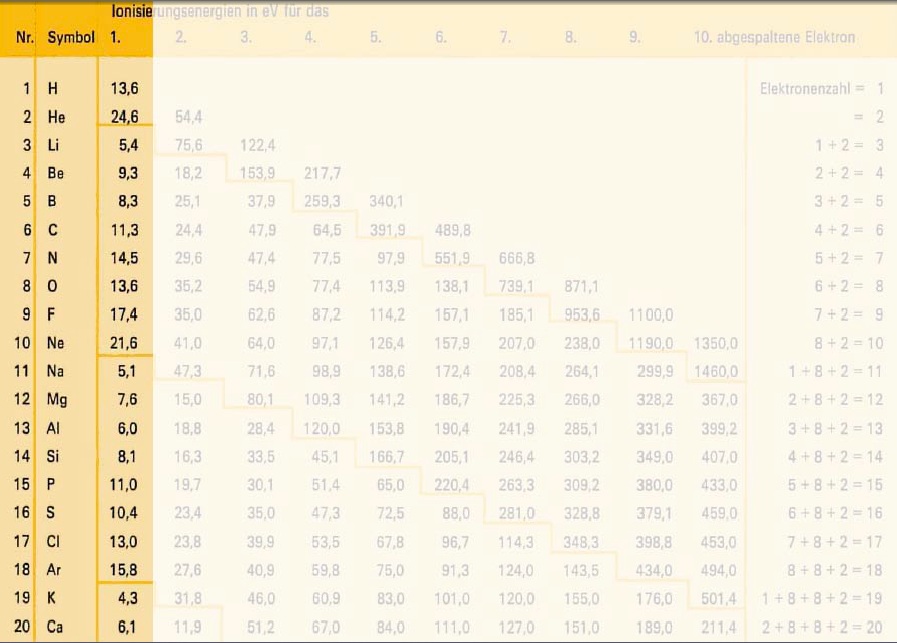Click phosphorus' first ionisation energy 11,0
This screenshot has width=897, height=643.
[x=124, y=485]
